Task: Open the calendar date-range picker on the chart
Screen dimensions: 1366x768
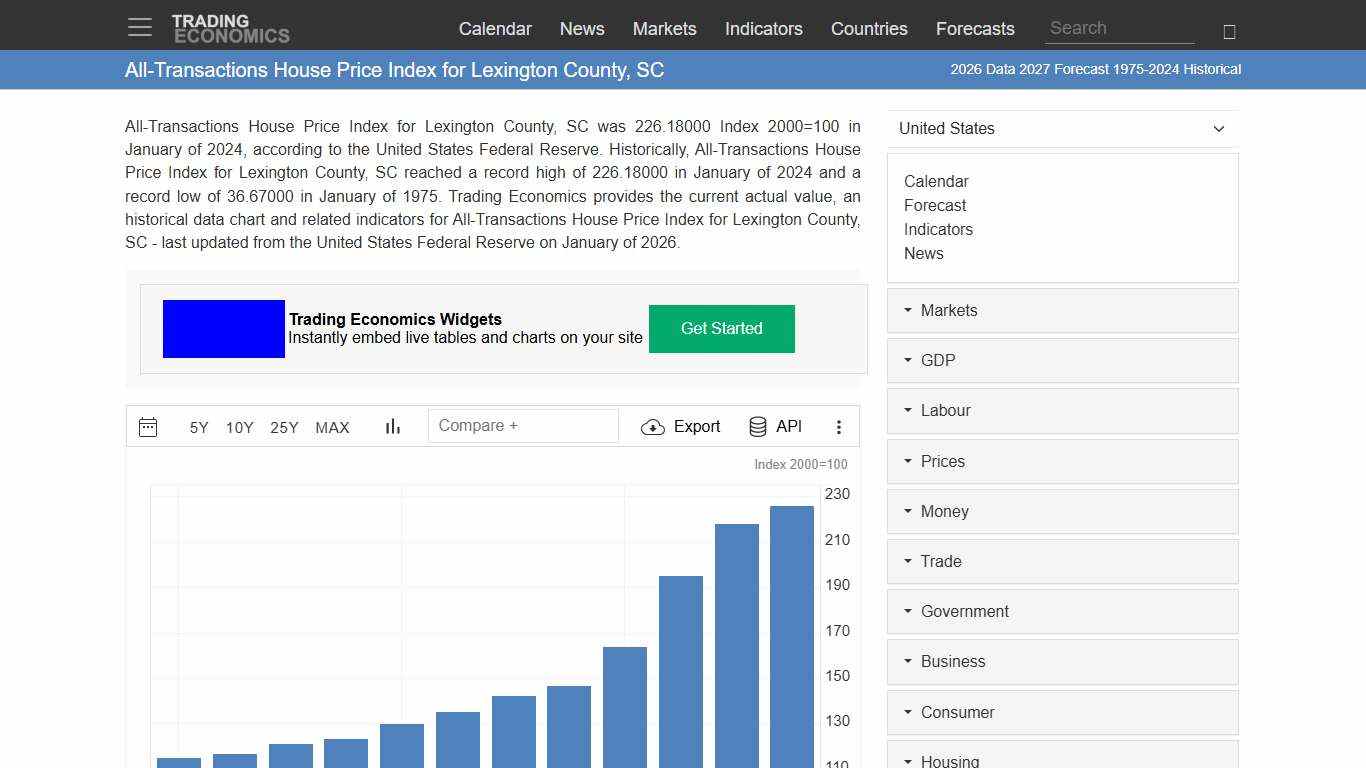Action: [x=148, y=426]
